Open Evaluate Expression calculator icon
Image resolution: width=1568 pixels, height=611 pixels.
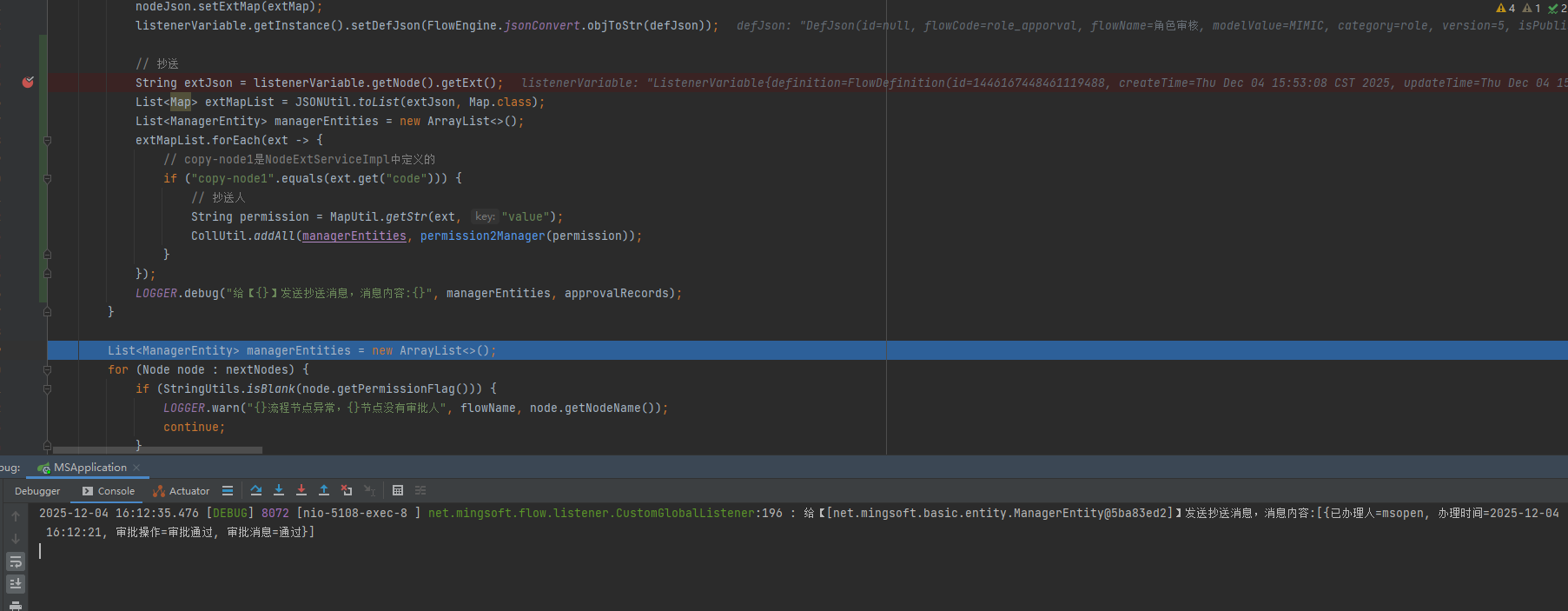click(398, 490)
